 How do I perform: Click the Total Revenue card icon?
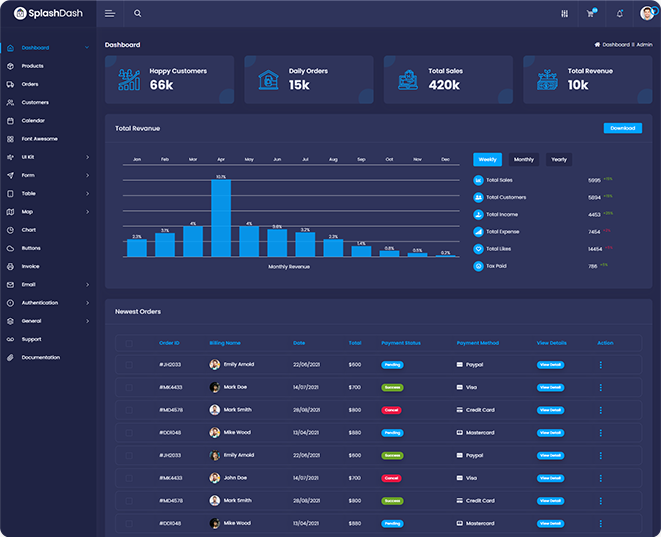point(548,80)
